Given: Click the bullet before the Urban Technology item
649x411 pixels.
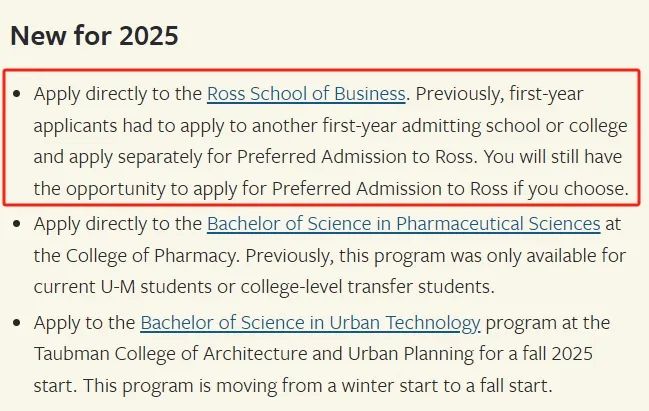Looking at the screenshot, I should pos(17,323).
